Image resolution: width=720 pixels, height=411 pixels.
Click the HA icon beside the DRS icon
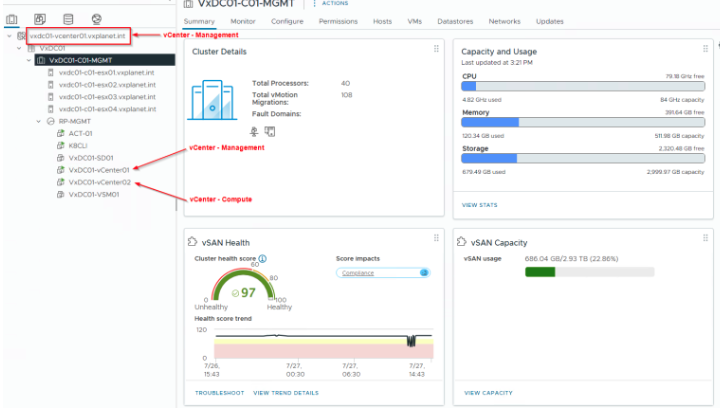coord(270,132)
